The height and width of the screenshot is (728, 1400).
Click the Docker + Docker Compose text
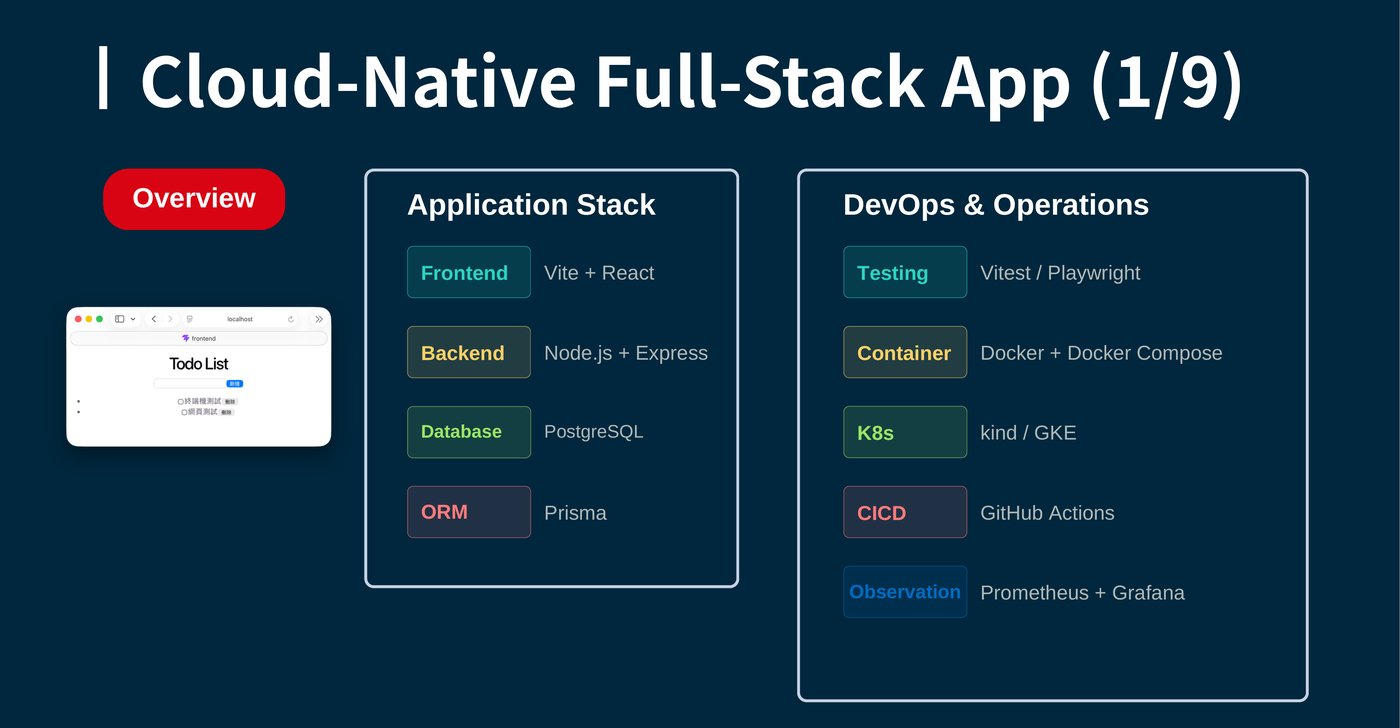[1101, 353]
